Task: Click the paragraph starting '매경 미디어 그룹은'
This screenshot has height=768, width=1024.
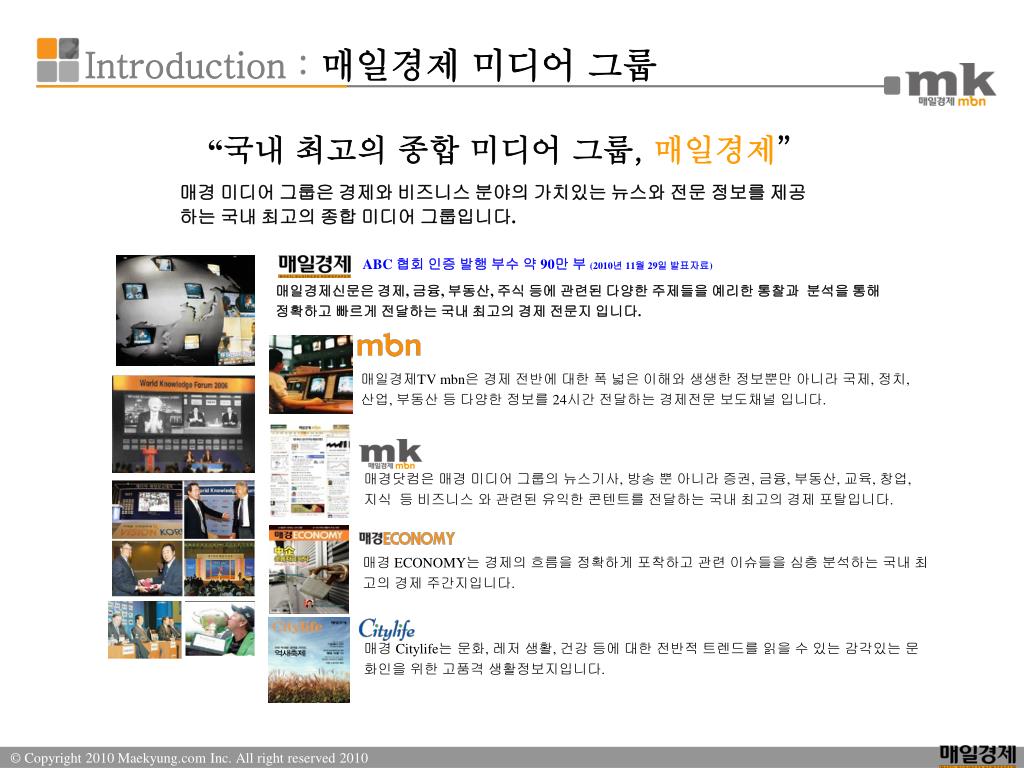Action: click(x=493, y=204)
